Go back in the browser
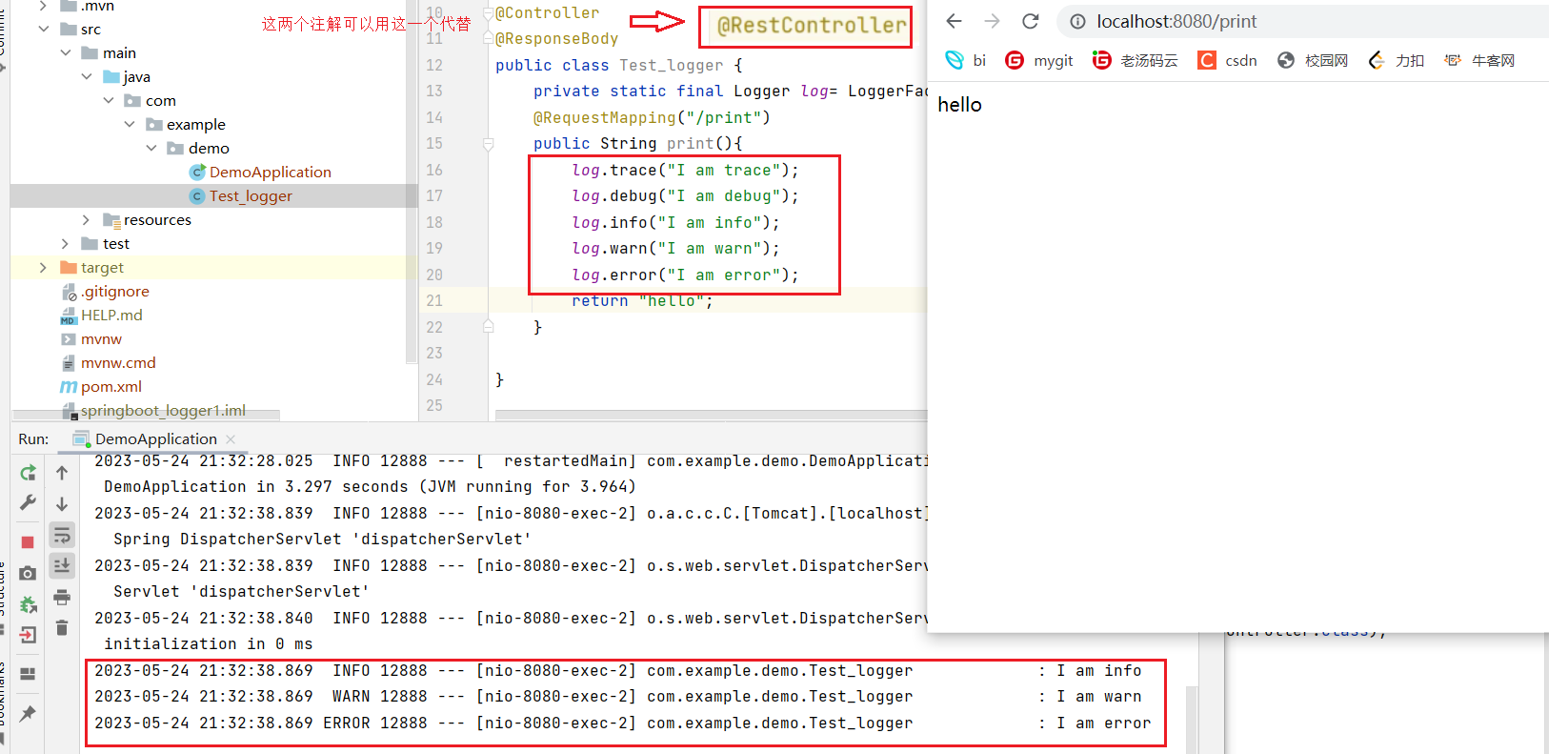The height and width of the screenshot is (754, 1568). 955,21
